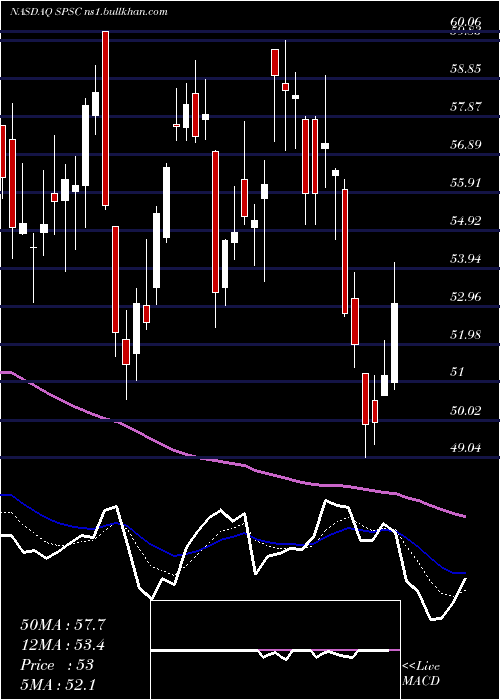The image size is (500, 700).
Task: Click the 50MA : 57.7 readout
Action: coord(63,625)
